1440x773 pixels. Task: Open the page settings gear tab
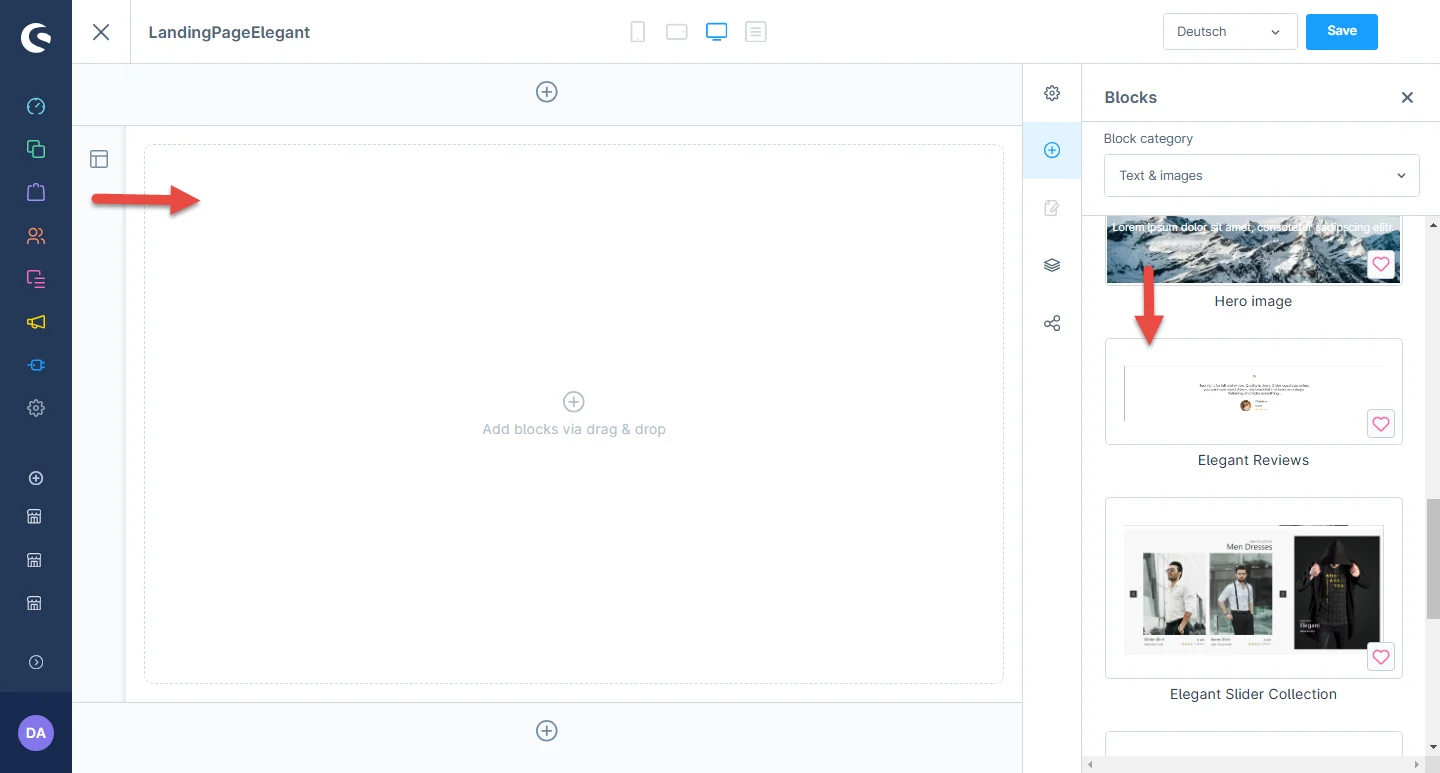(x=1052, y=93)
